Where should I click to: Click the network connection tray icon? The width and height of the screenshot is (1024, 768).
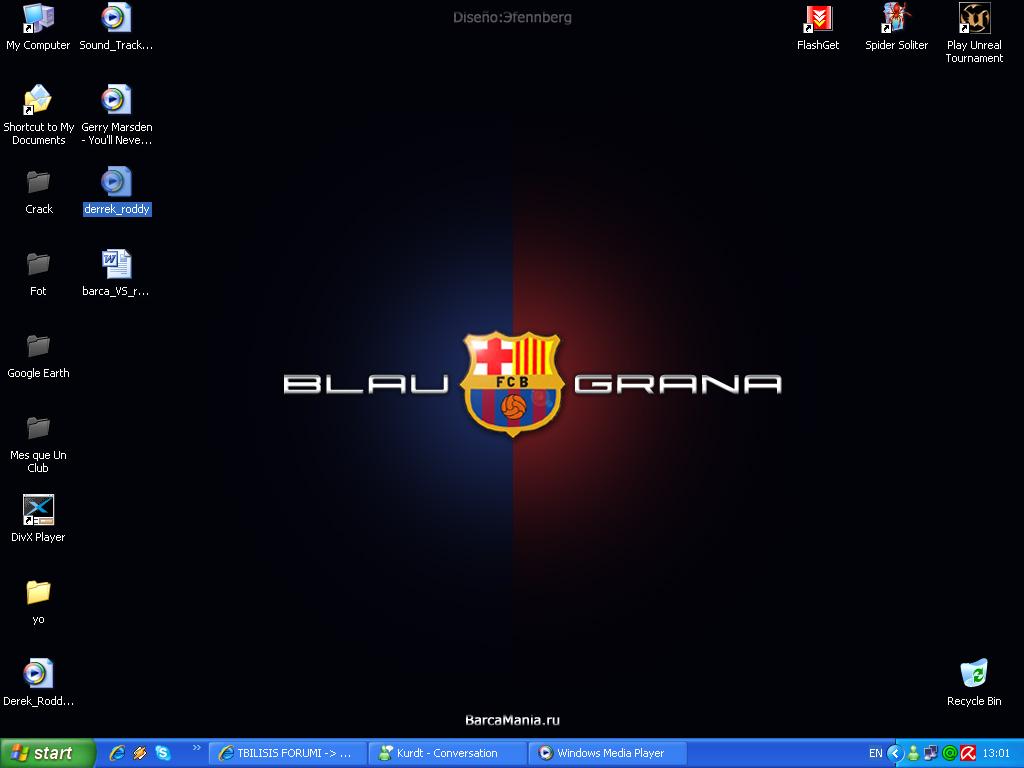(931, 754)
